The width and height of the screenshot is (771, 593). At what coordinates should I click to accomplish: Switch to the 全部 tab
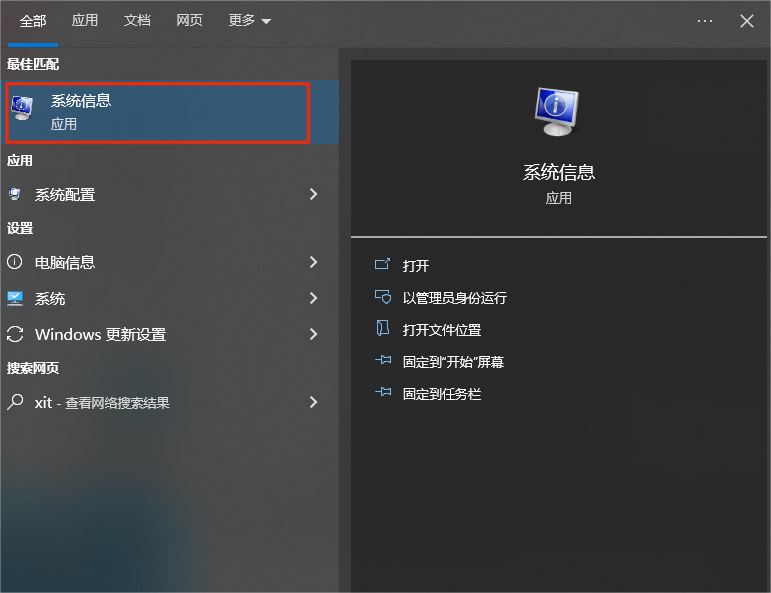tap(33, 21)
